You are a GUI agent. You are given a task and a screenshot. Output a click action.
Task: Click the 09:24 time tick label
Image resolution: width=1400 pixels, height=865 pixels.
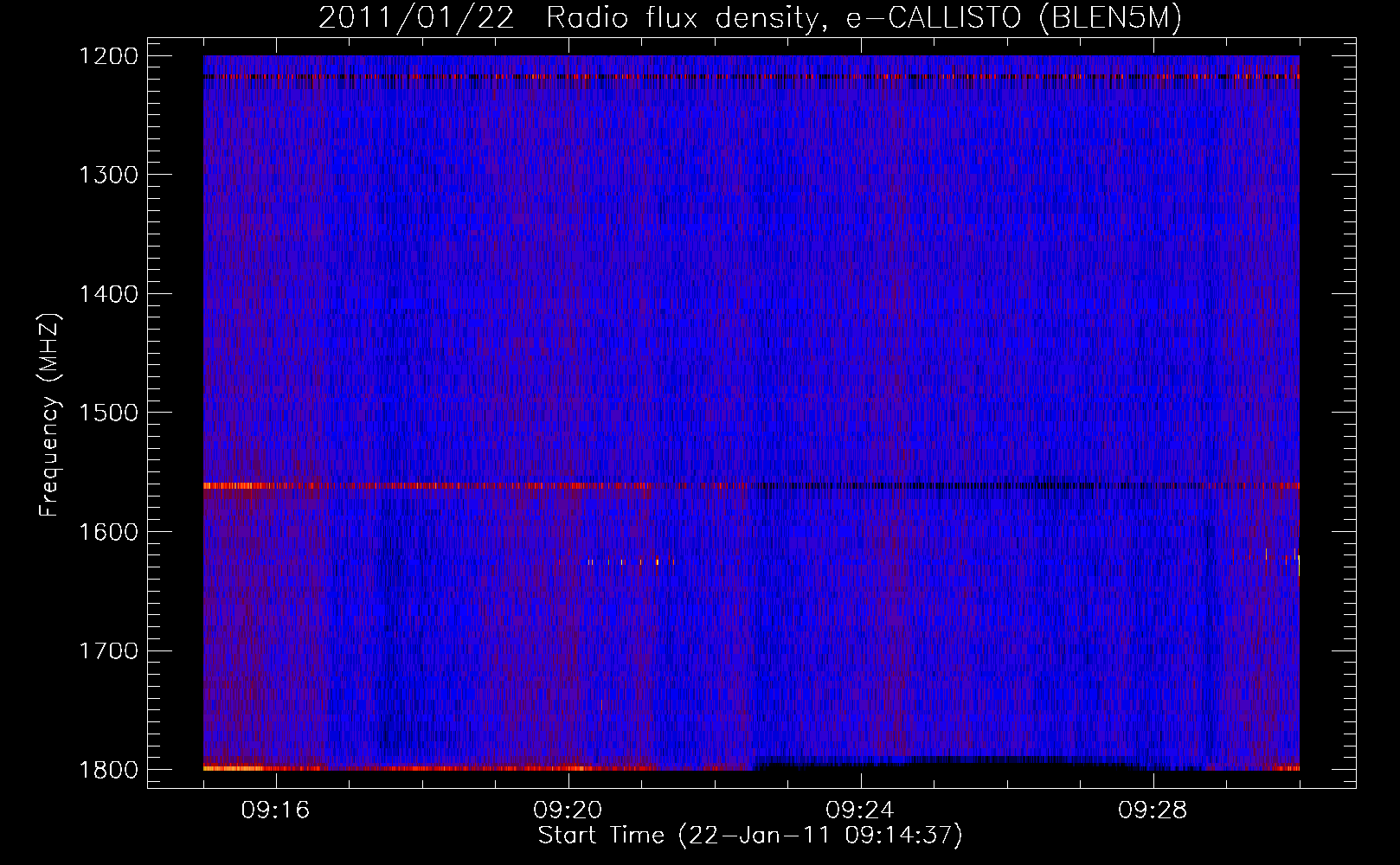[x=861, y=811]
